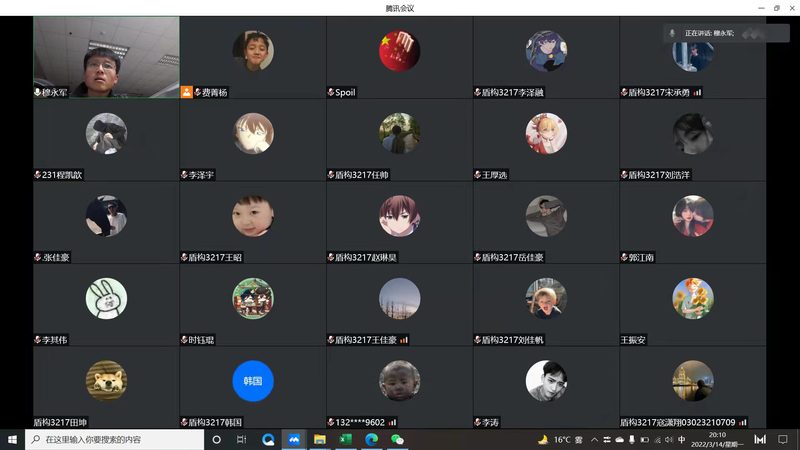Click the Cortana circle icon

click(x=216, y=439)
